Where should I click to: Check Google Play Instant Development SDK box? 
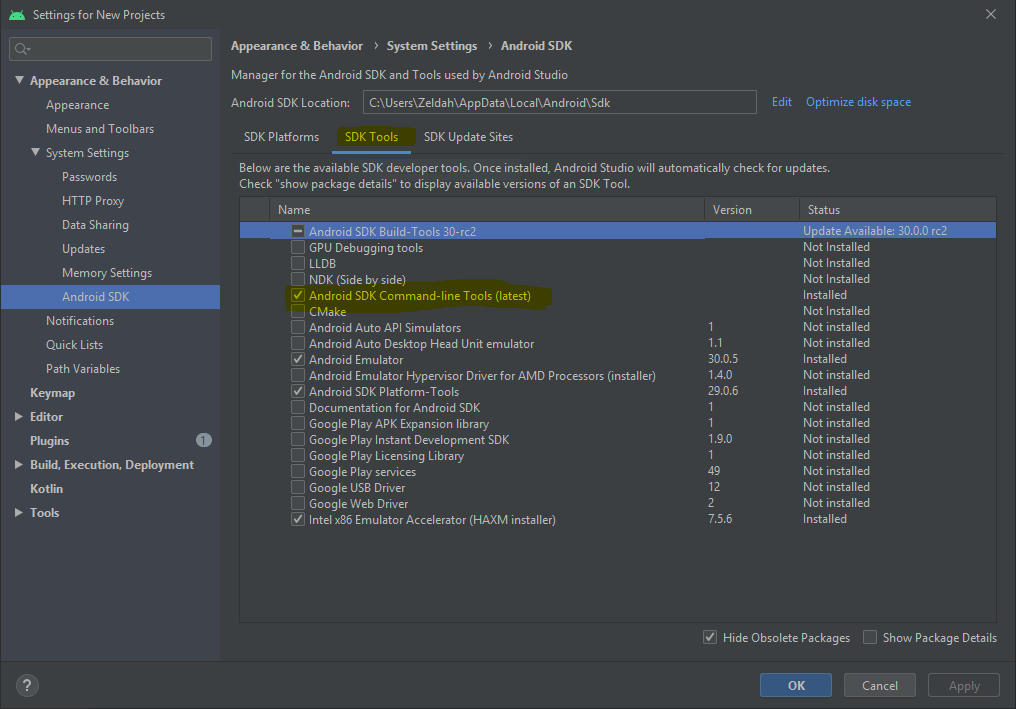click(297, 439)
